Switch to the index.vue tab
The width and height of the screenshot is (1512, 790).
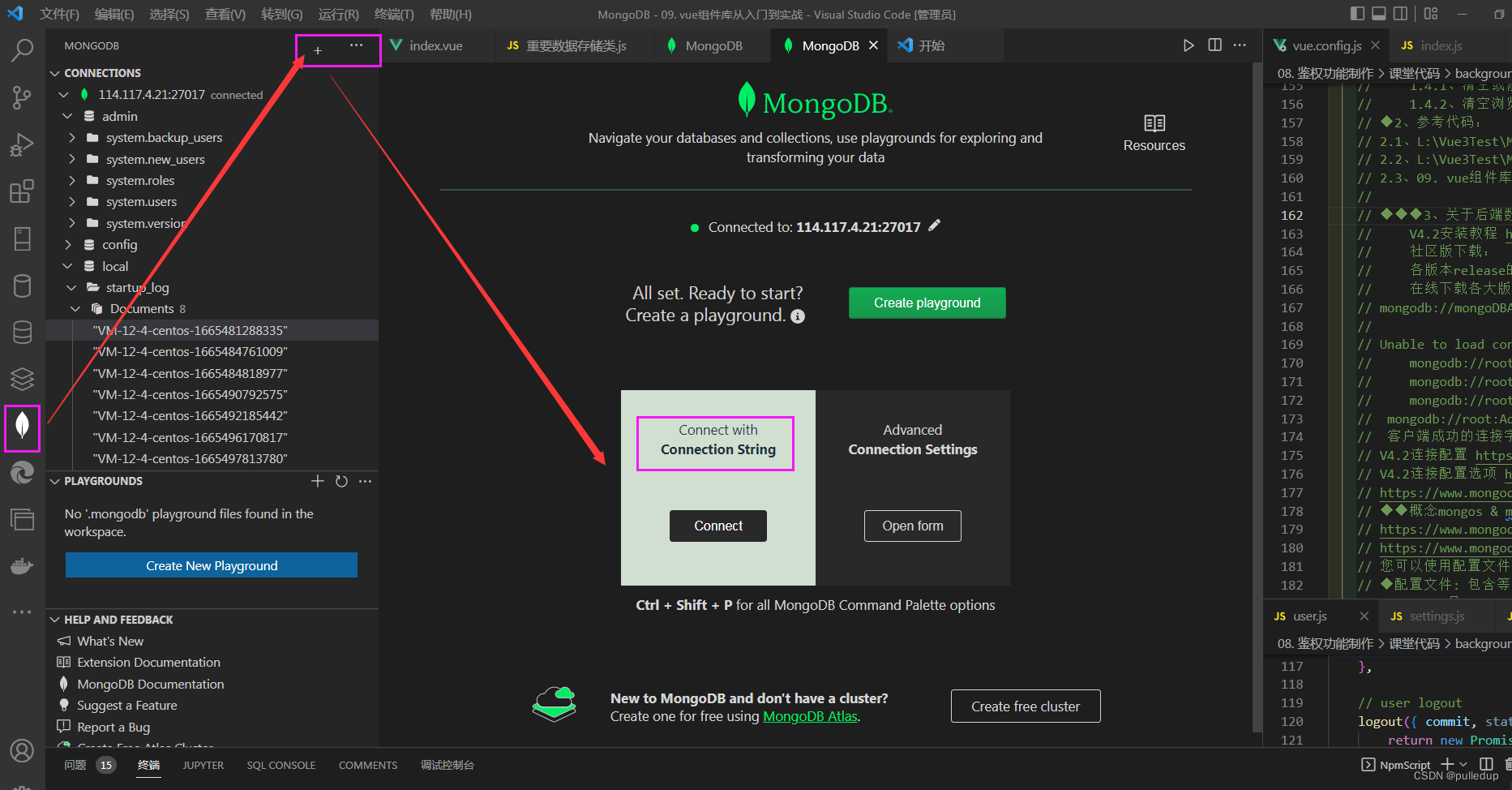(436, 45)
